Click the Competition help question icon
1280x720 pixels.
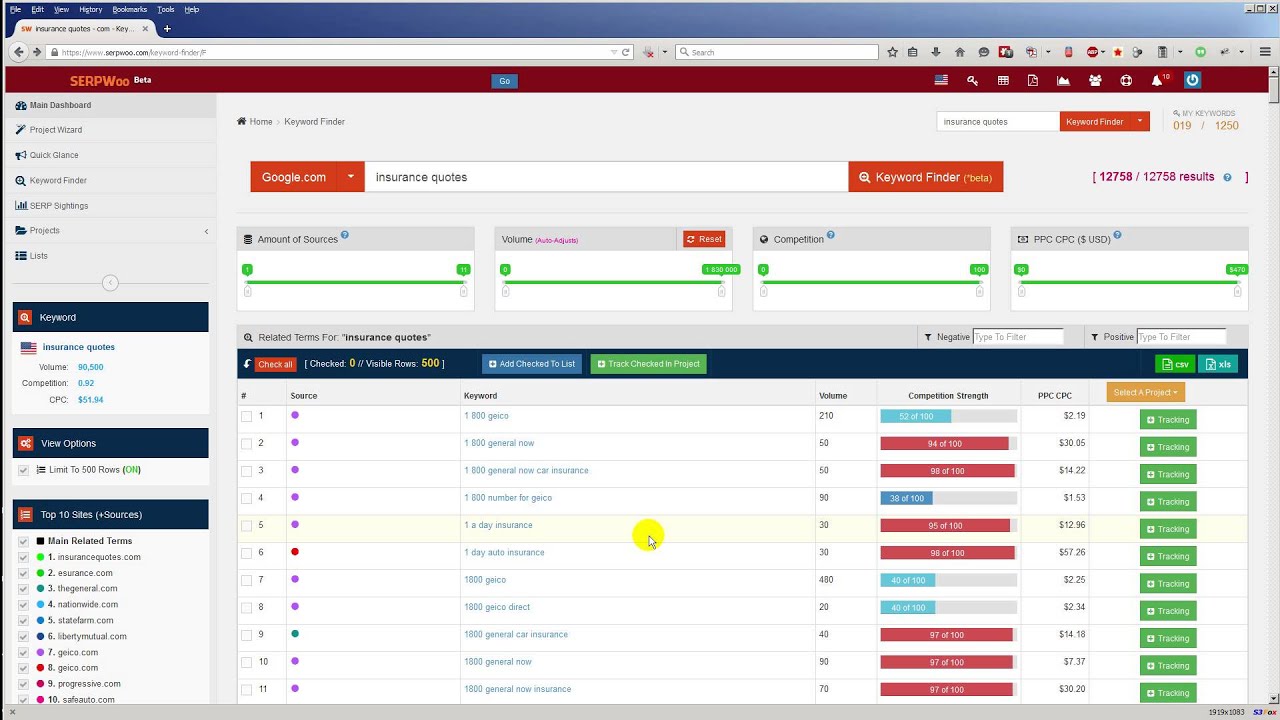click(831, 235)
